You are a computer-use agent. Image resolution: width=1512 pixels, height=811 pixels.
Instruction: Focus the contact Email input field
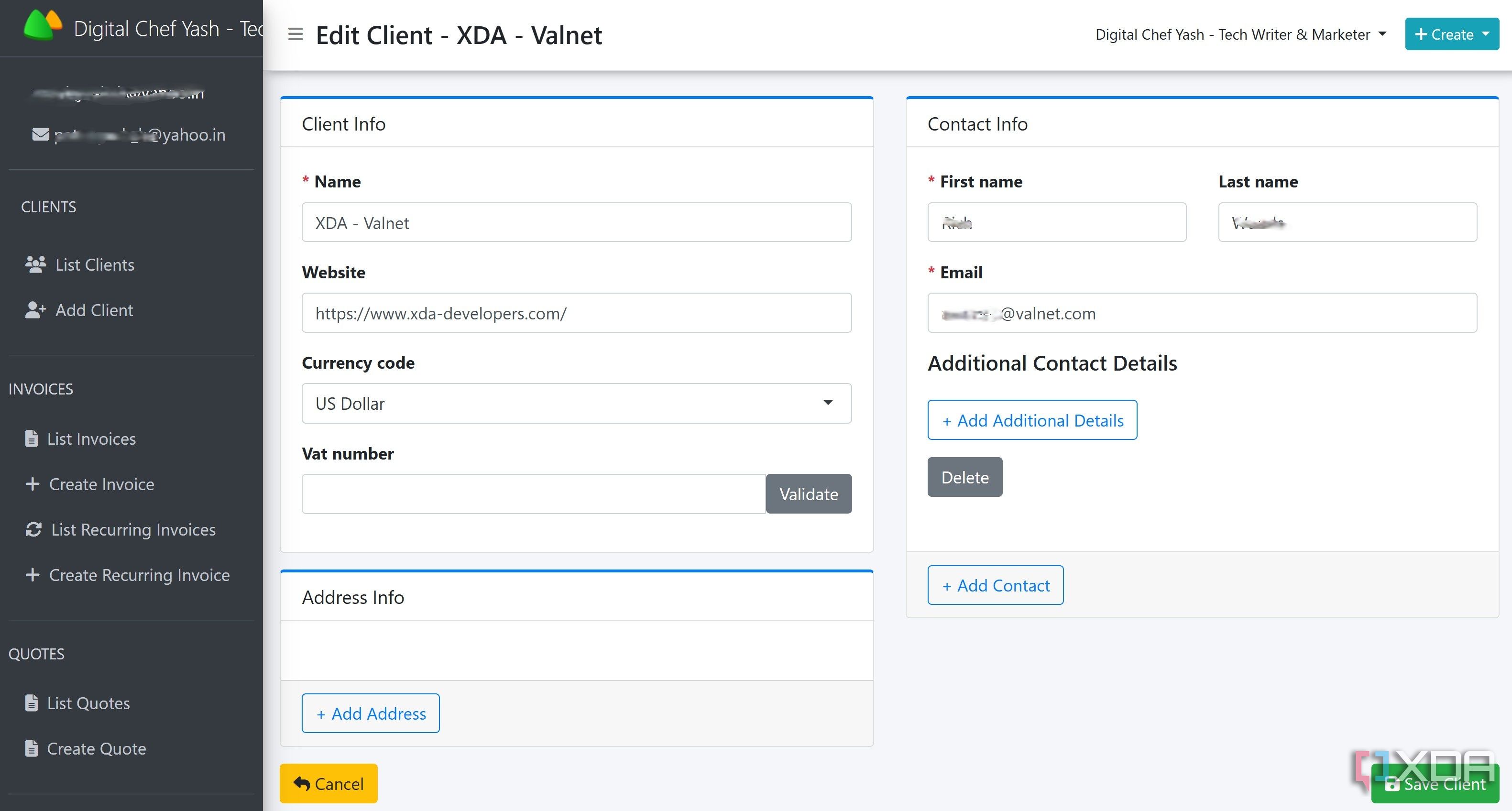pos(1202,313)
